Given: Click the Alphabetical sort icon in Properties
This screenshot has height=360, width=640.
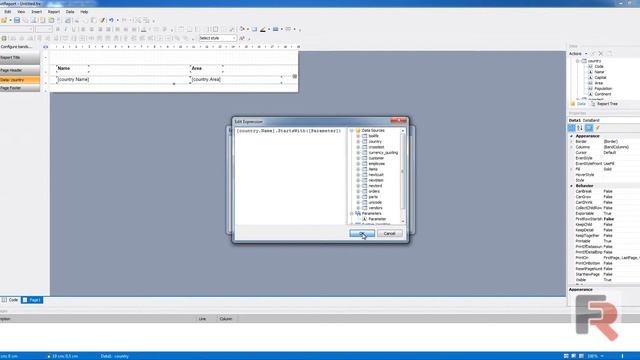Looking at the screenshot, I should [580, 128].
